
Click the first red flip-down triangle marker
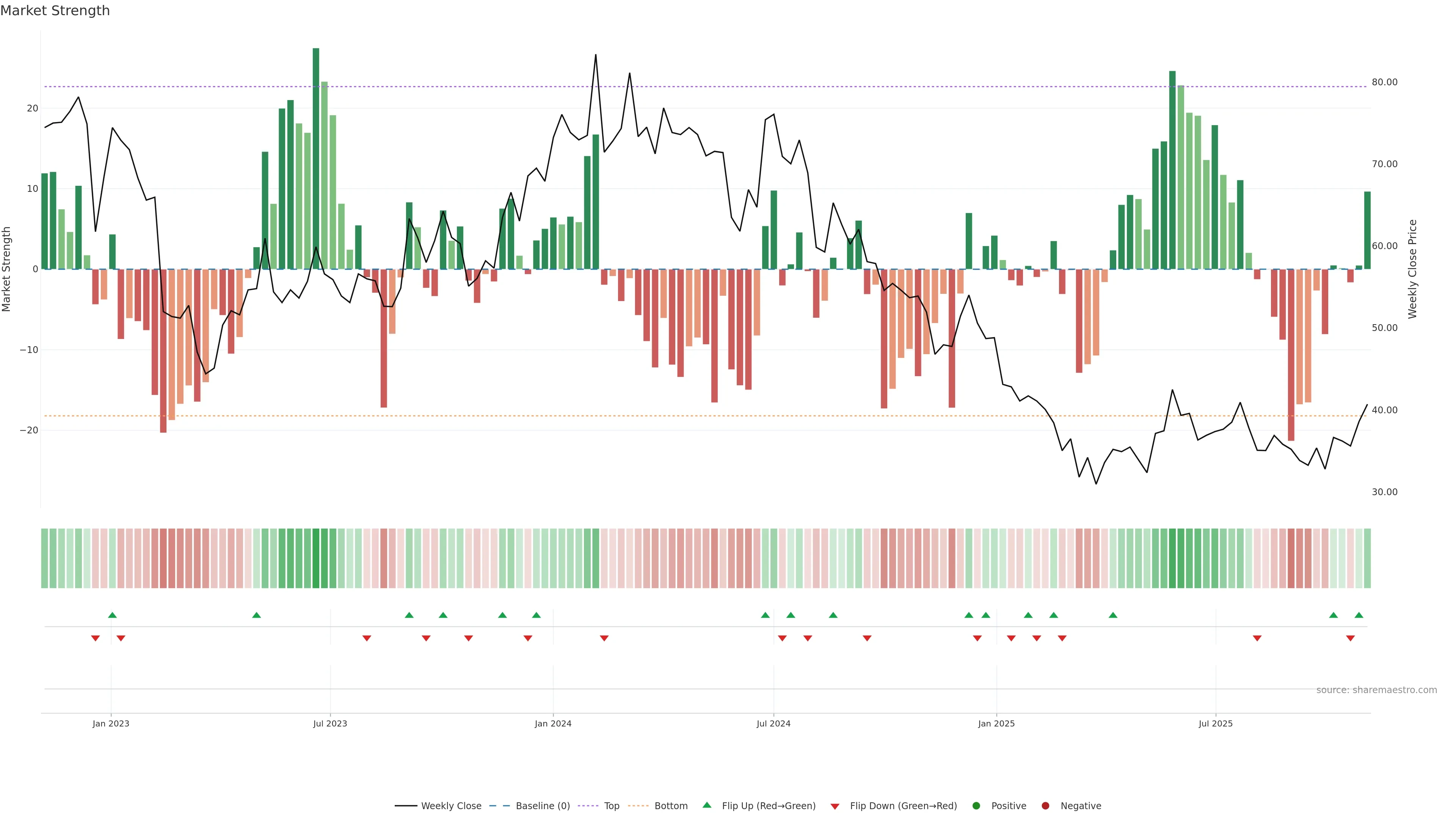click(96, 638)
